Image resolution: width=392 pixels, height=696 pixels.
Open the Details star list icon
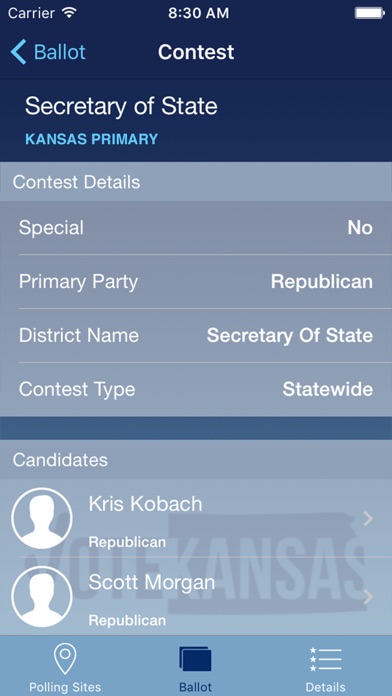pos(325,659)
